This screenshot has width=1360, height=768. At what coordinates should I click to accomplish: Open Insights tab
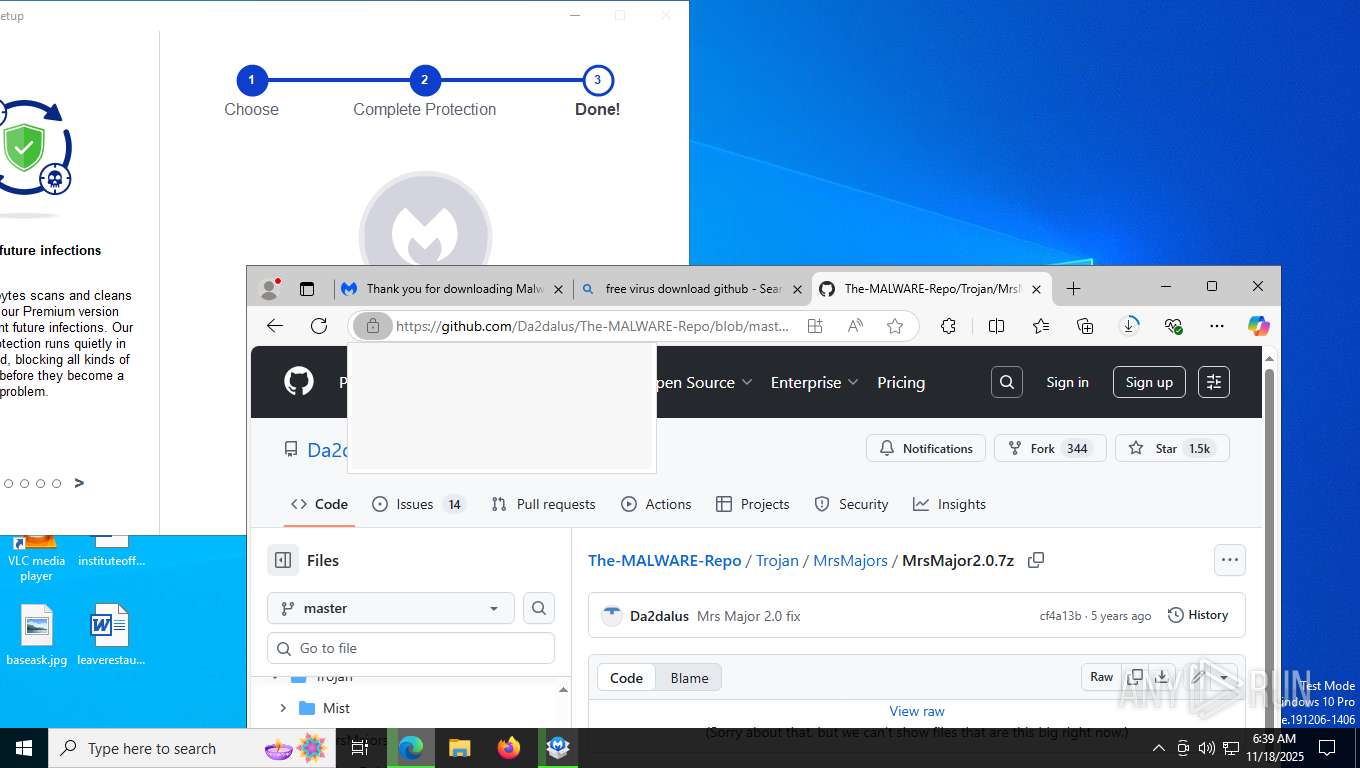click(x=949, y=504)
